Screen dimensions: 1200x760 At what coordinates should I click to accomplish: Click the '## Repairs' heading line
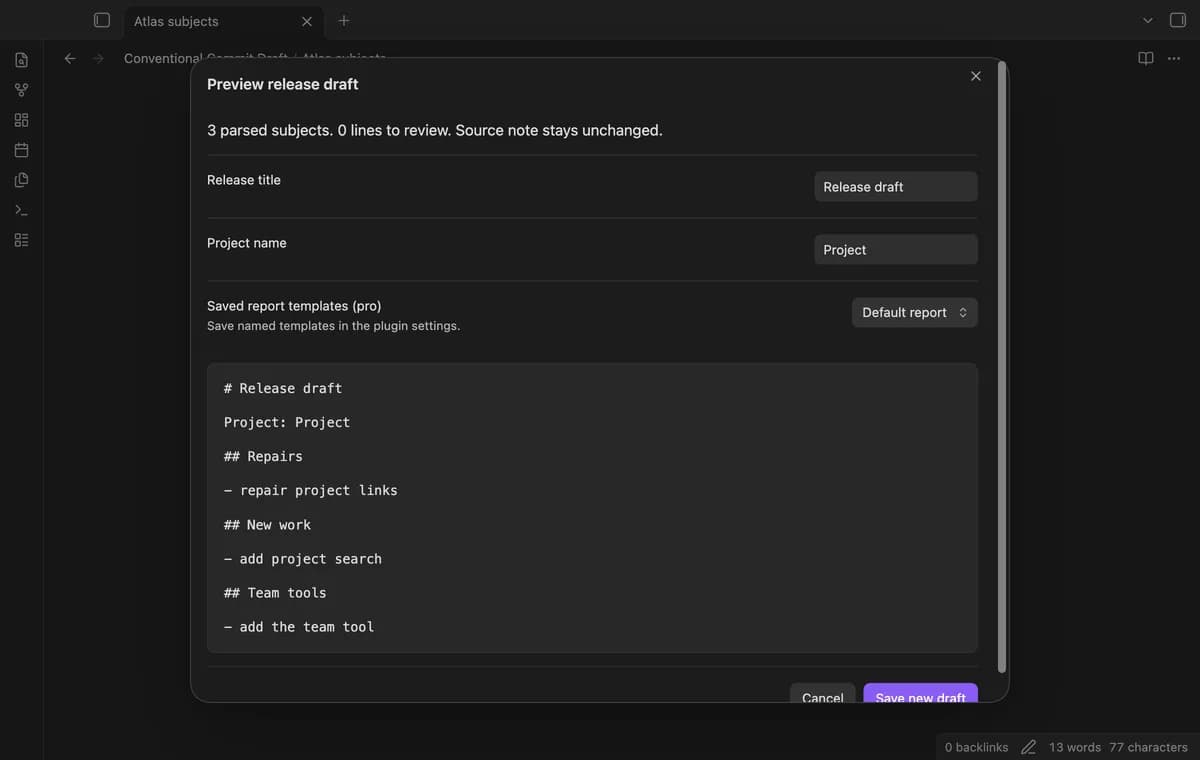click(x=263, y=456)
